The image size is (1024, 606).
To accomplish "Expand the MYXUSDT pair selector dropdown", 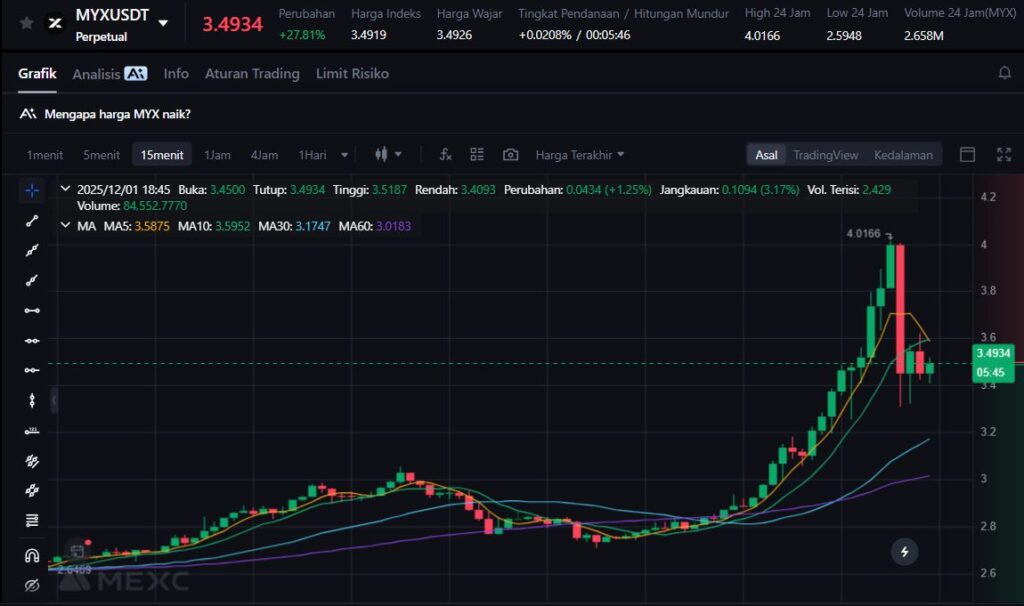I will click(x=163, y=23).
